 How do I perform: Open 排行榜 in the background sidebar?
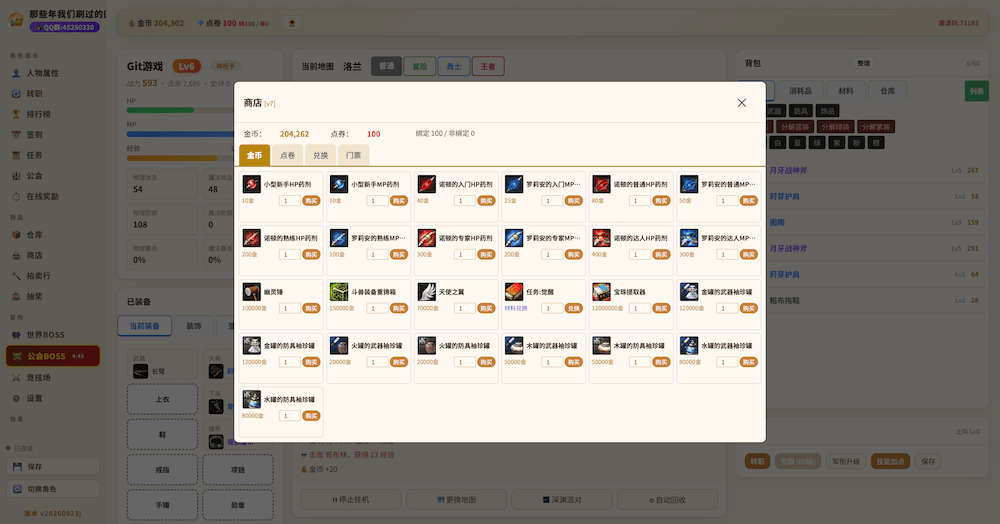point(39,114)
